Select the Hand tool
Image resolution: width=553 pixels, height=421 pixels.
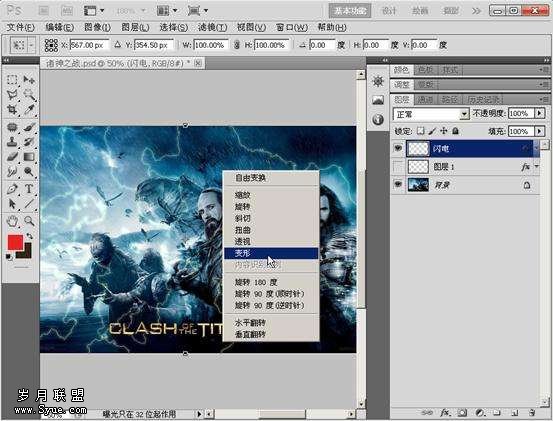[x=12, y=221]
